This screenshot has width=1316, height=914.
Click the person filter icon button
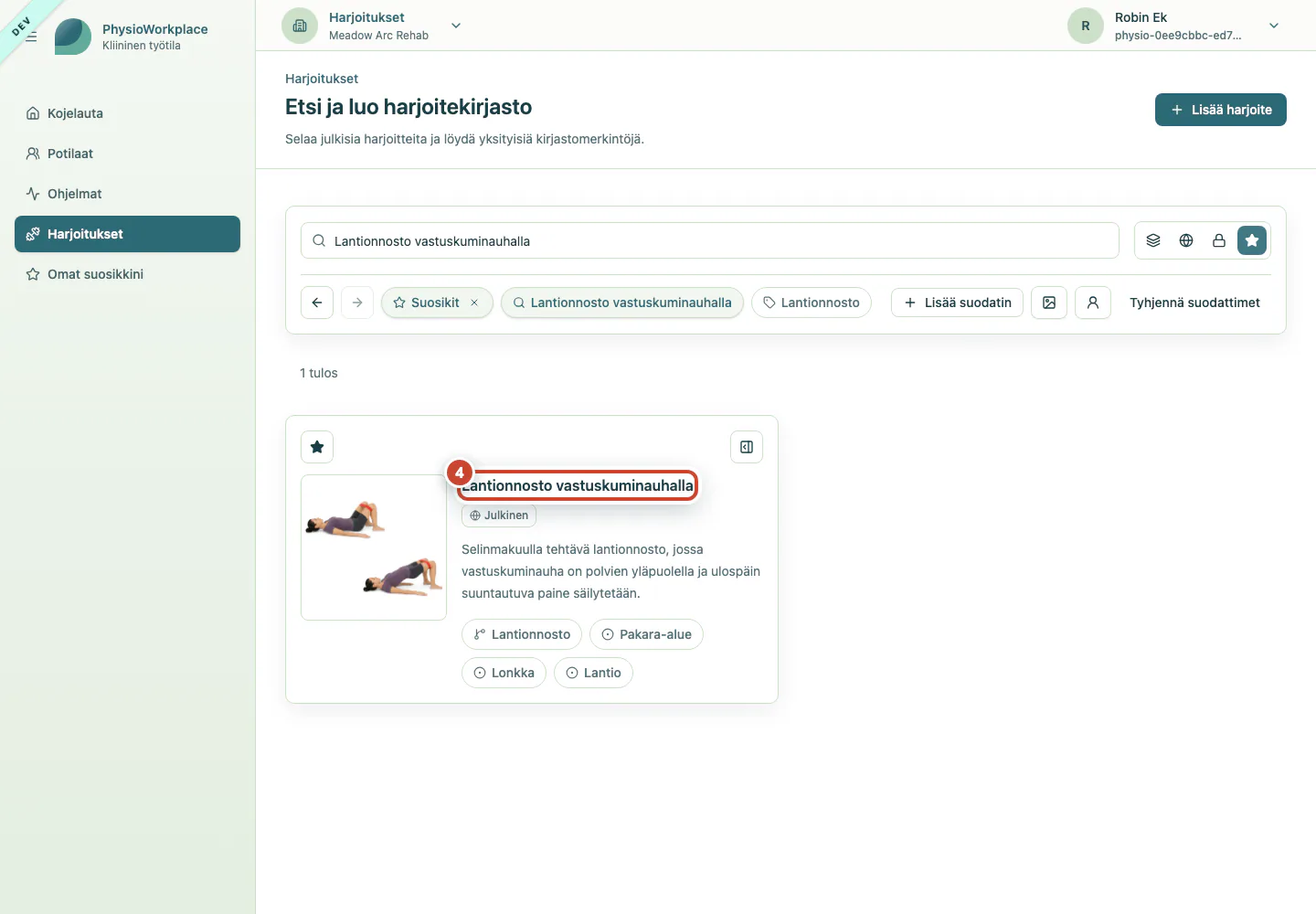(x=1093, y=303)
